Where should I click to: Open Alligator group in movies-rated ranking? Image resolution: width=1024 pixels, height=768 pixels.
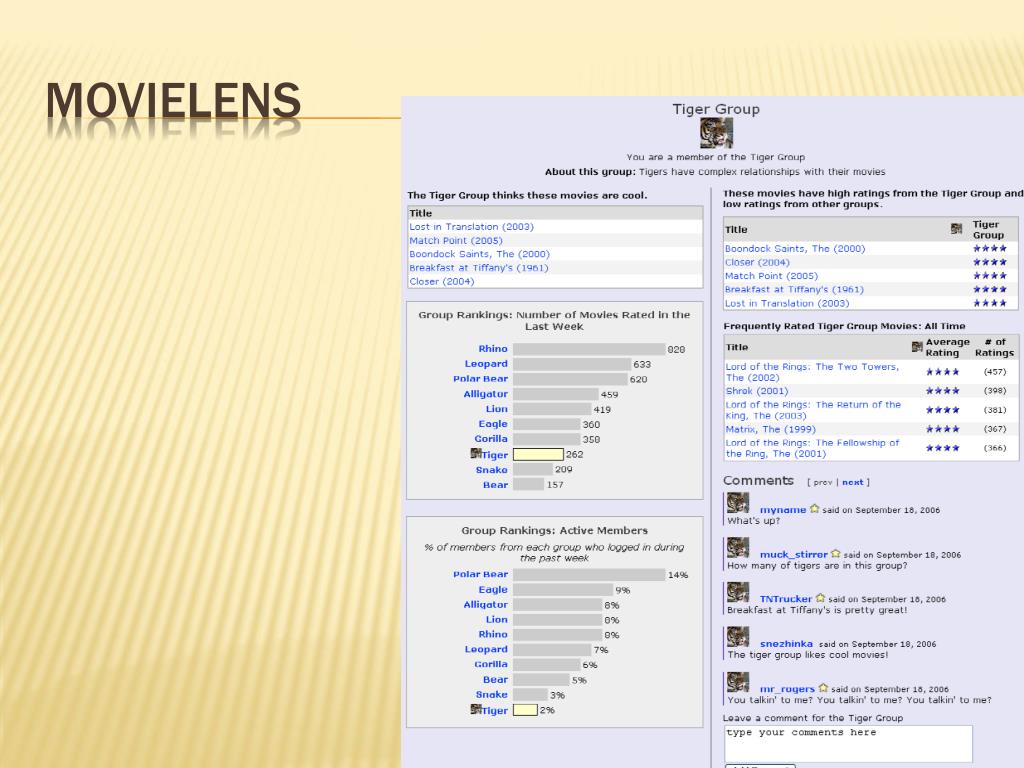485,394
